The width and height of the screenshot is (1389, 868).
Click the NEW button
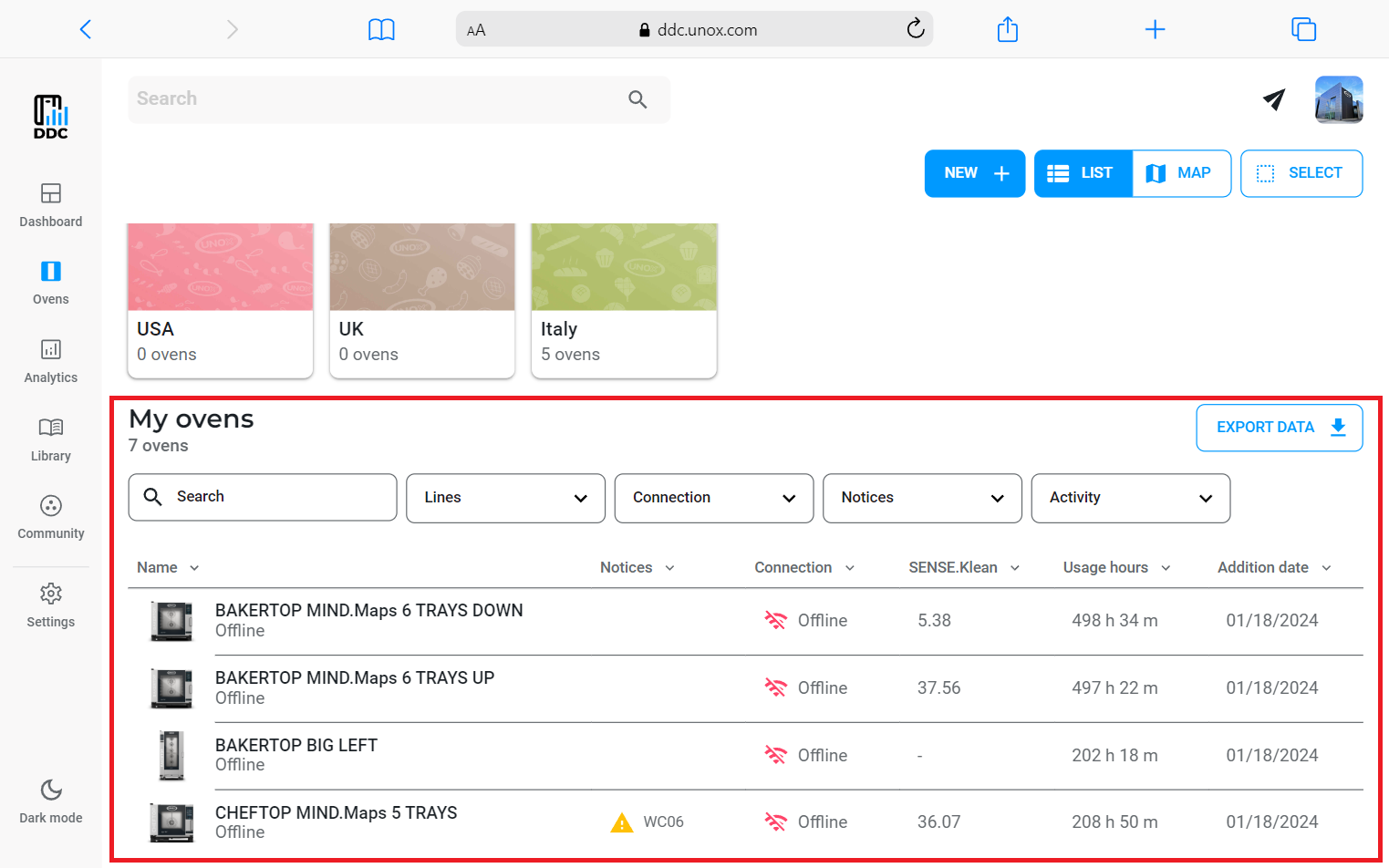(974, 173)
